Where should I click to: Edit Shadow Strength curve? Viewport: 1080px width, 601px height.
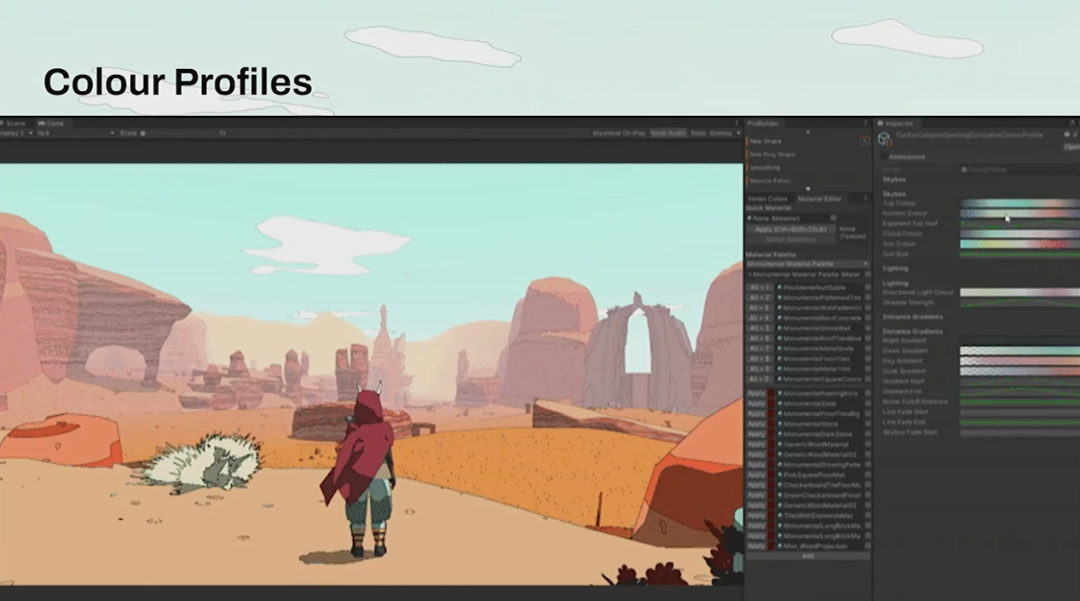(x=1020, y=303)
